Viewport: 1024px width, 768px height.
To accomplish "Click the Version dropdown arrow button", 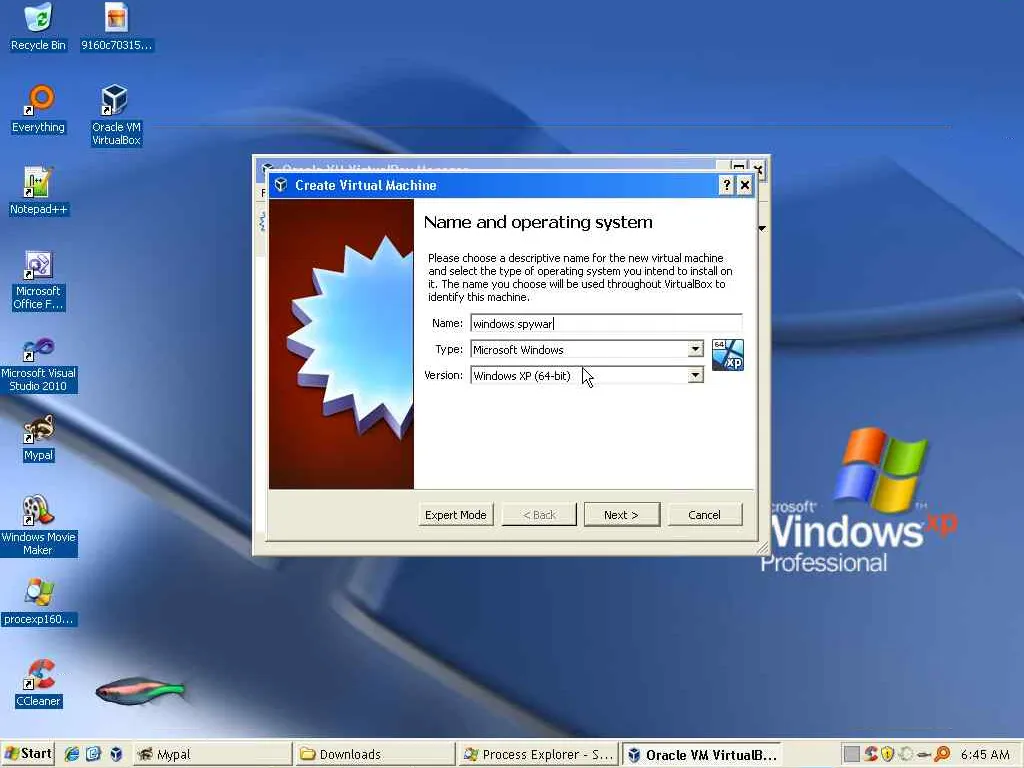I will tap(696, 376).
